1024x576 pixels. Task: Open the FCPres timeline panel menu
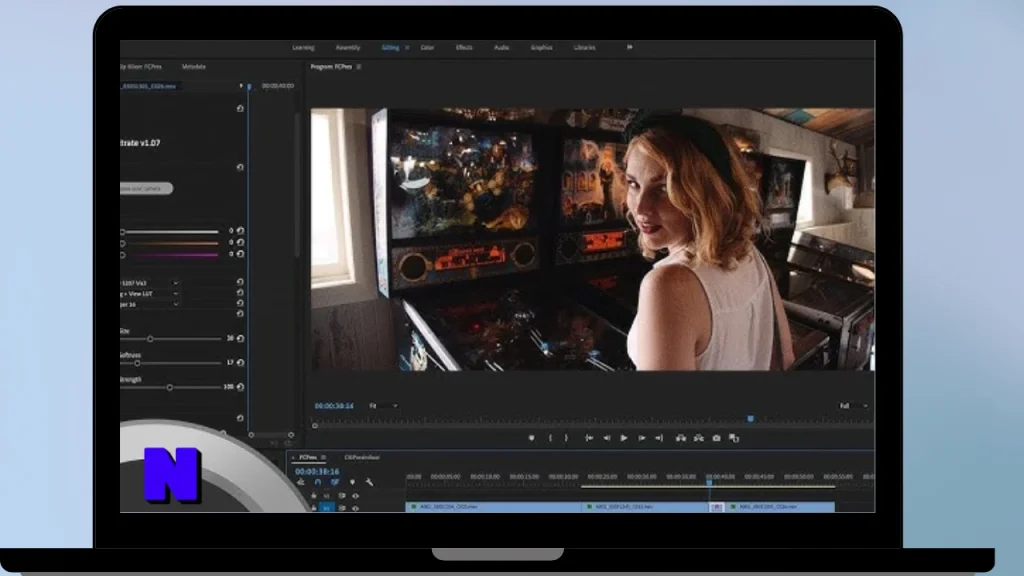tap(323, 457)
